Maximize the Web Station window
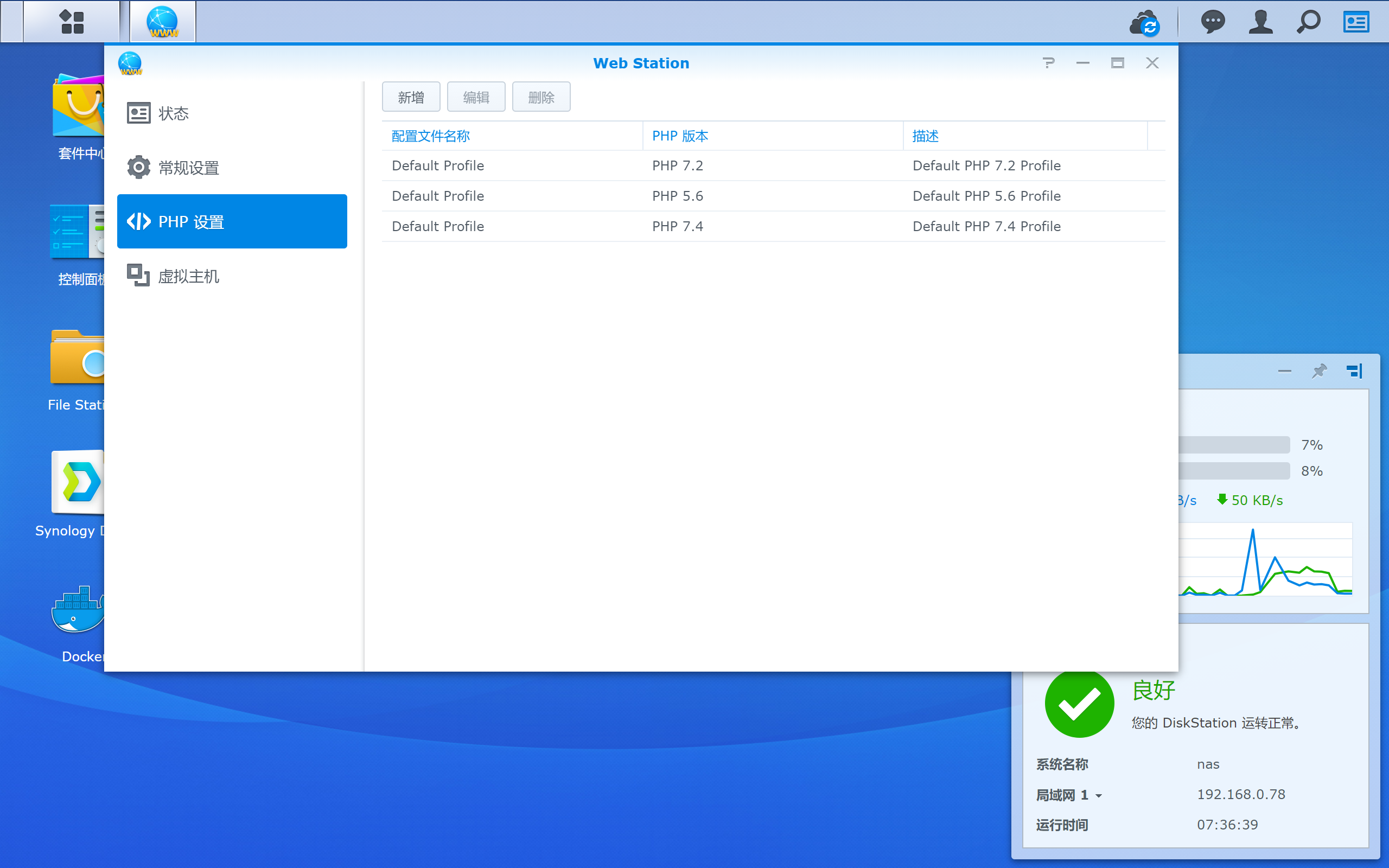The height and width of the screenshot is (868, 1389). (x=1117, y=62)
